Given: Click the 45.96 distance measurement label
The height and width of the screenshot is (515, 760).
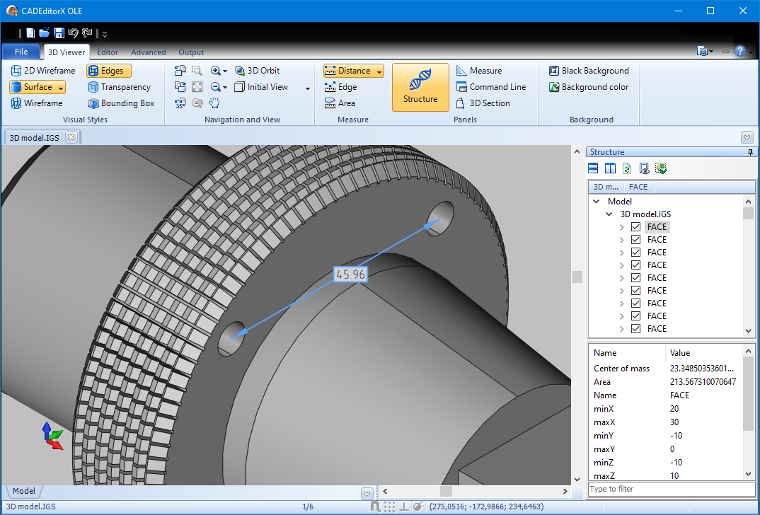Looking at the screenshot, I should coord(350,274).
